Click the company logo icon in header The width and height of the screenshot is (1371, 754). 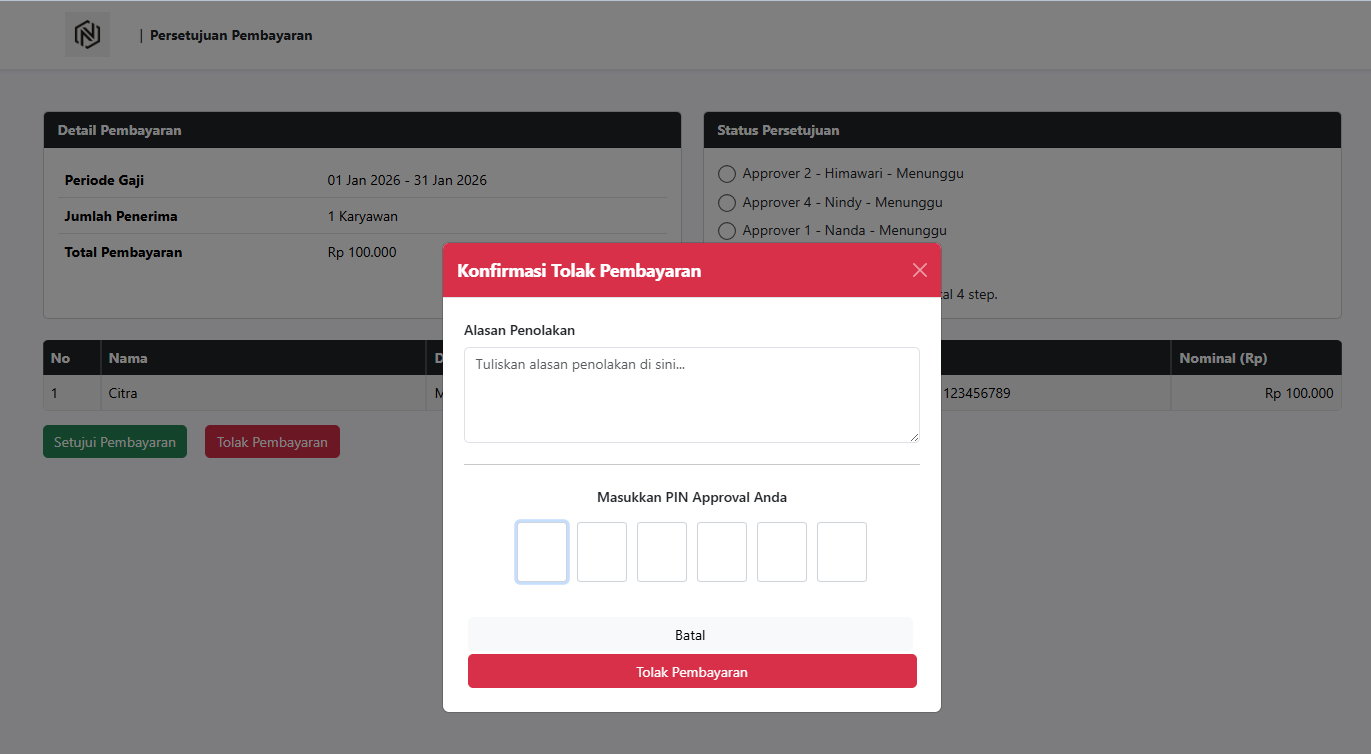click(88, 35)
